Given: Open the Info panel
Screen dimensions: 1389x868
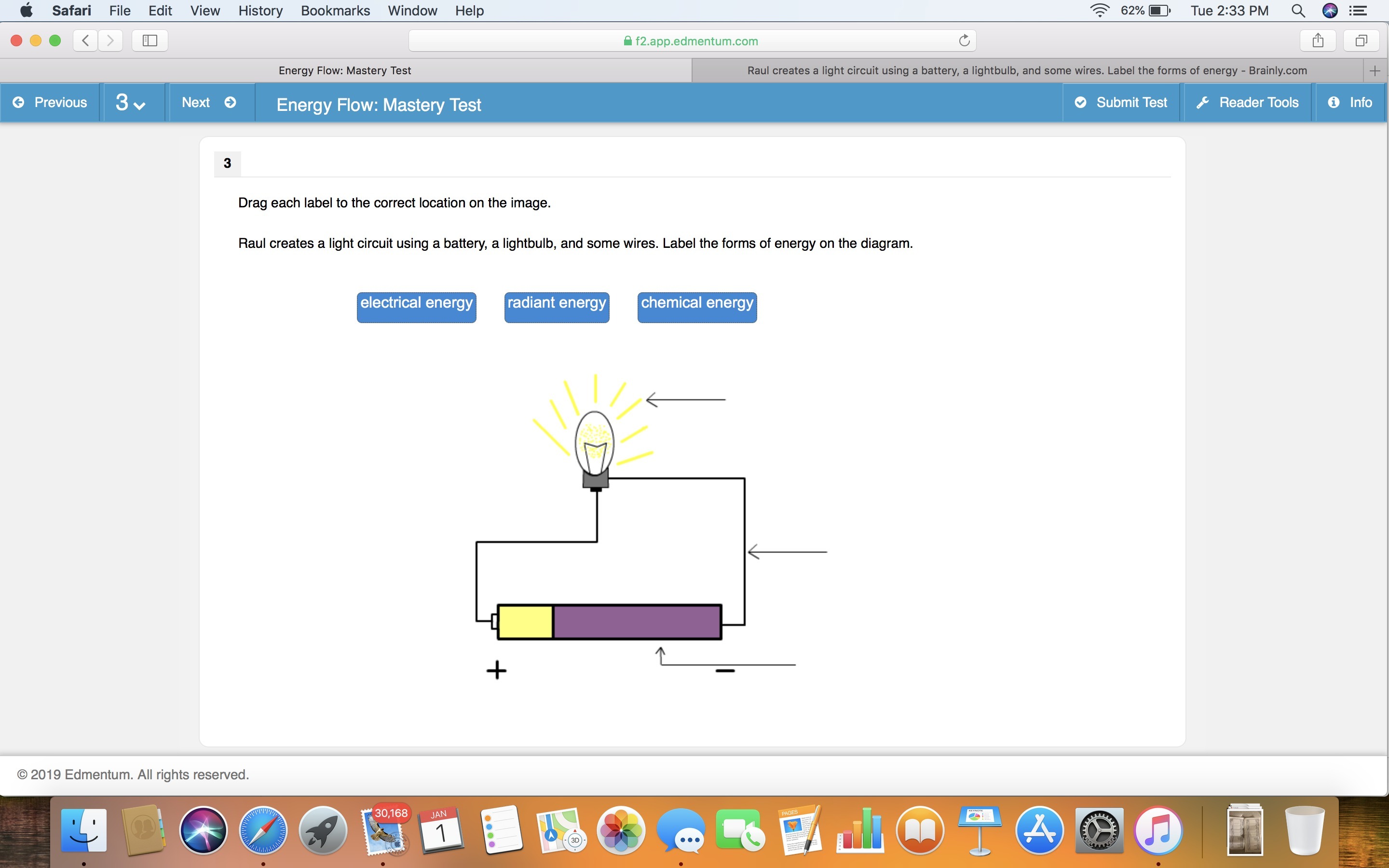Looking at the screenshot, I should [1350, 103].
